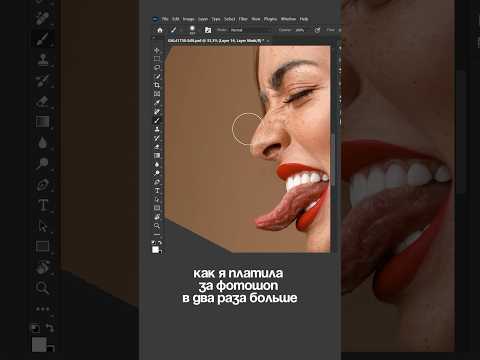Screen dimensions: 480x360
Task: Select the Zoom tool in toolbar
Action: (157, 226)
